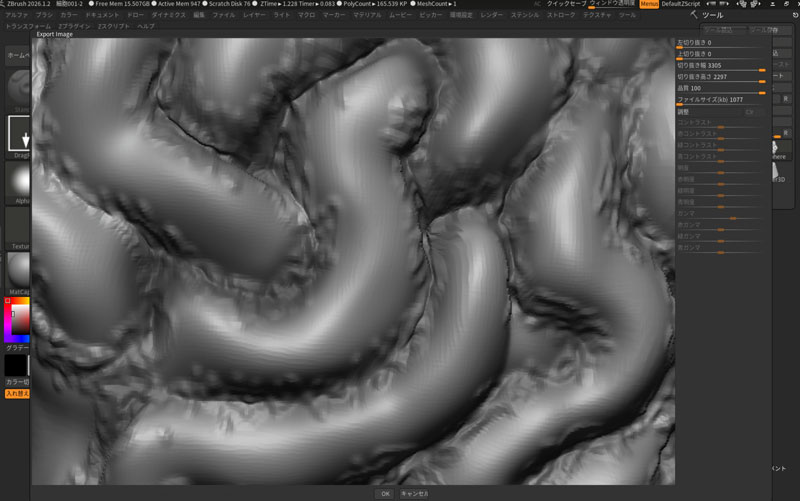Open the ダイナミクス menu
Image resolution: width=800 pixels, height=501 pixels.
coord(168,15)
